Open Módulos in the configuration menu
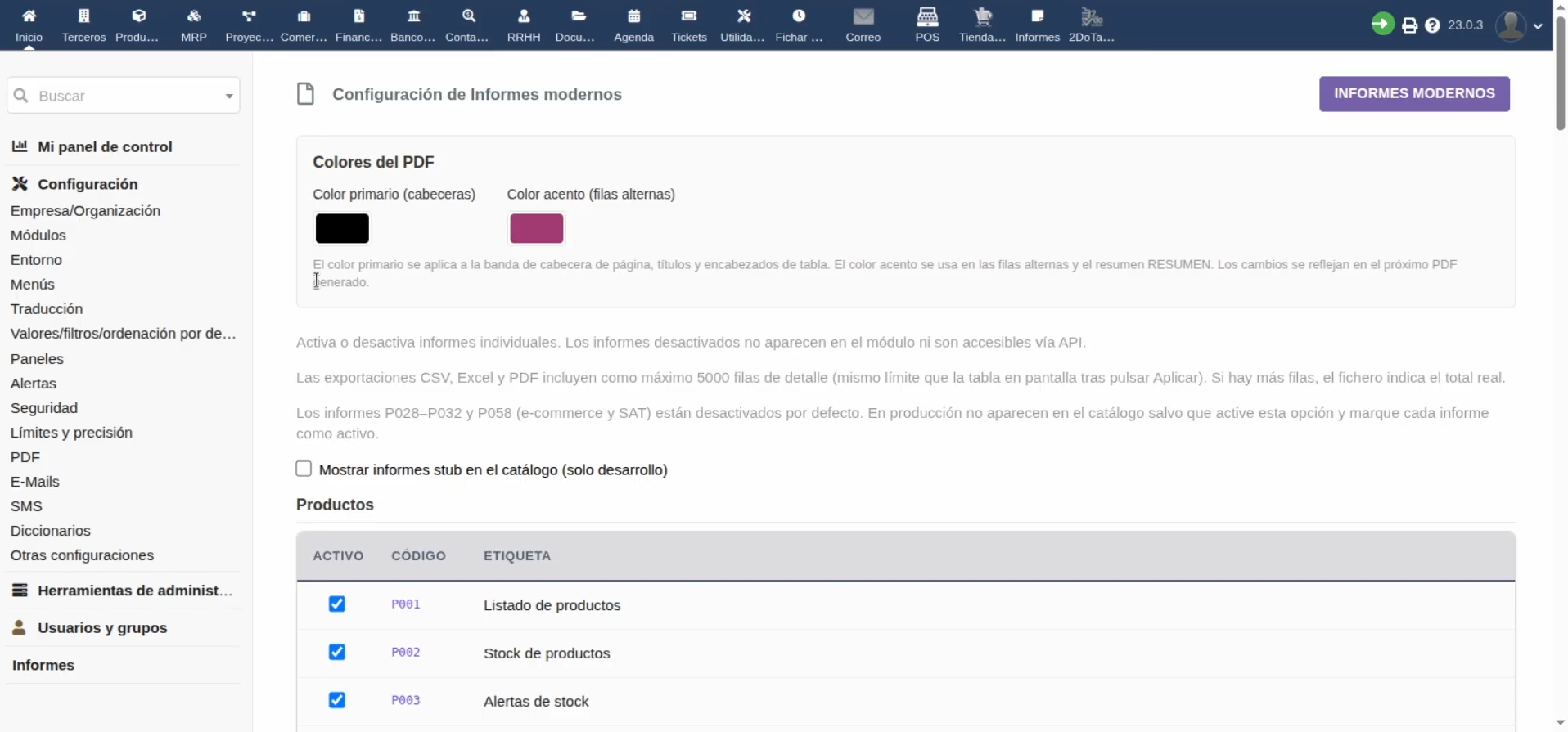Screen dimensions: 1568x732 tap(38, 235)
